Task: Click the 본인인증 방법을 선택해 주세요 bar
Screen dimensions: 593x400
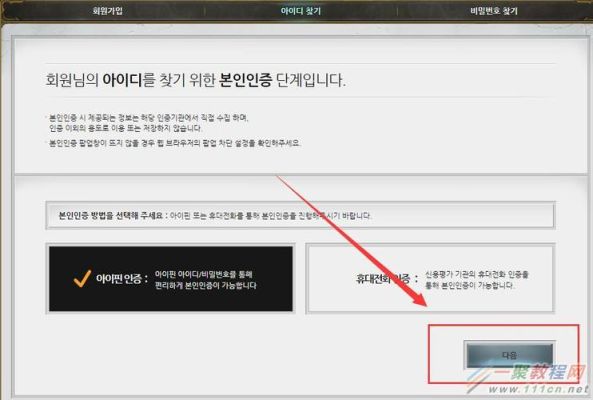Action: click(x=300, y=216)
